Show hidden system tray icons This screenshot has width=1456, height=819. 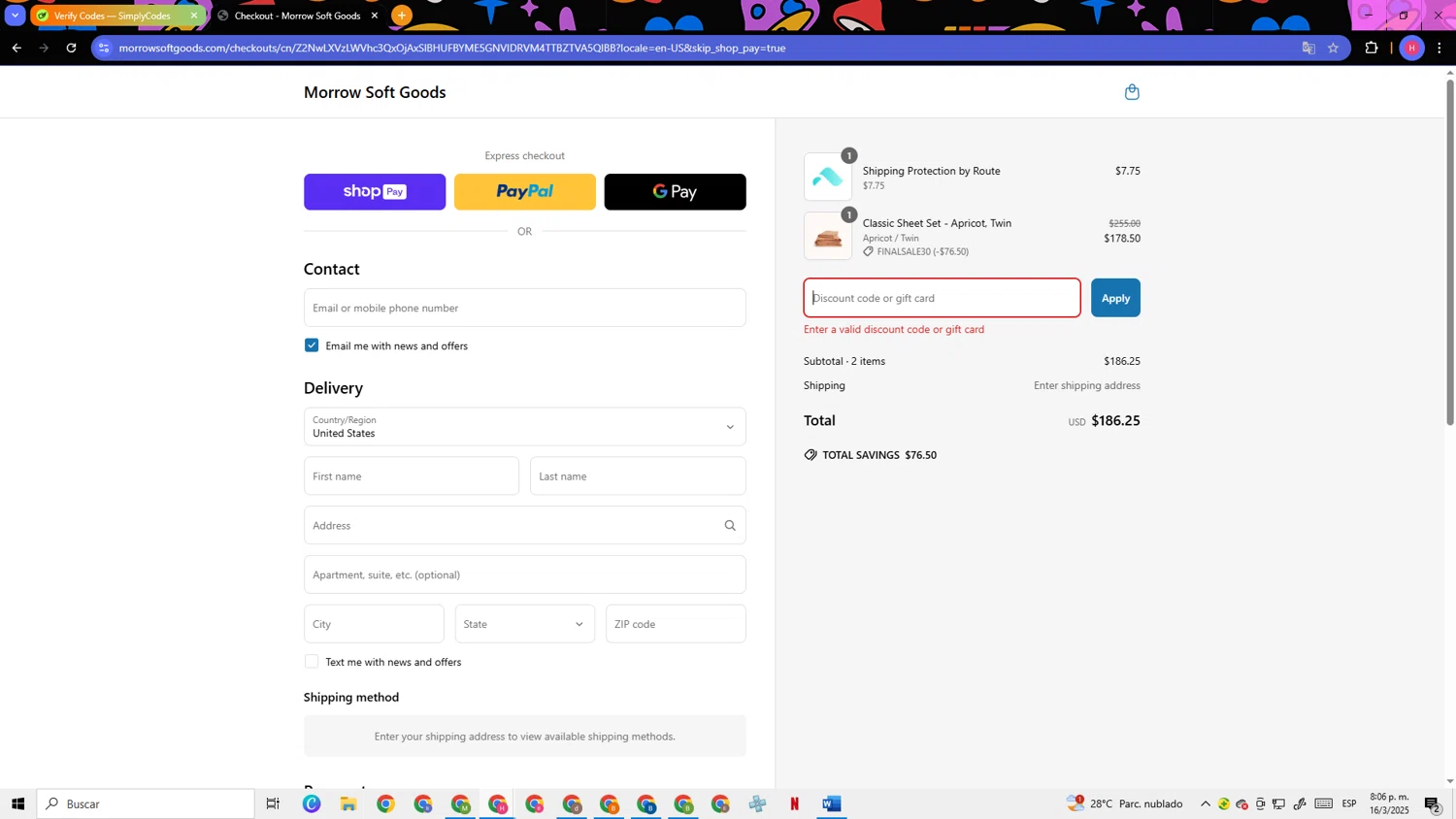(x=1206, y=803)
